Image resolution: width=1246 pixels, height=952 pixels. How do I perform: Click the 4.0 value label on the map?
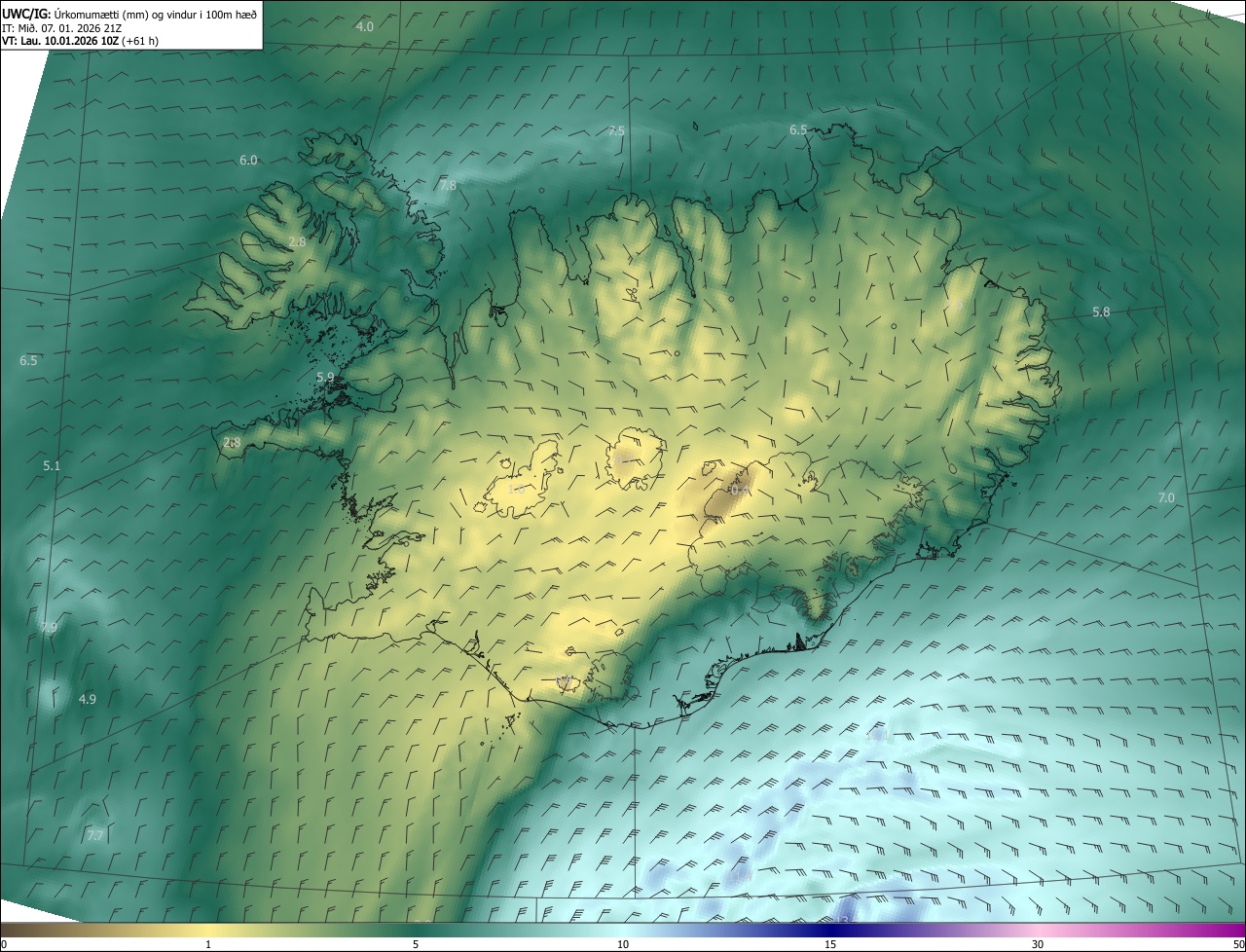(364, 27)
